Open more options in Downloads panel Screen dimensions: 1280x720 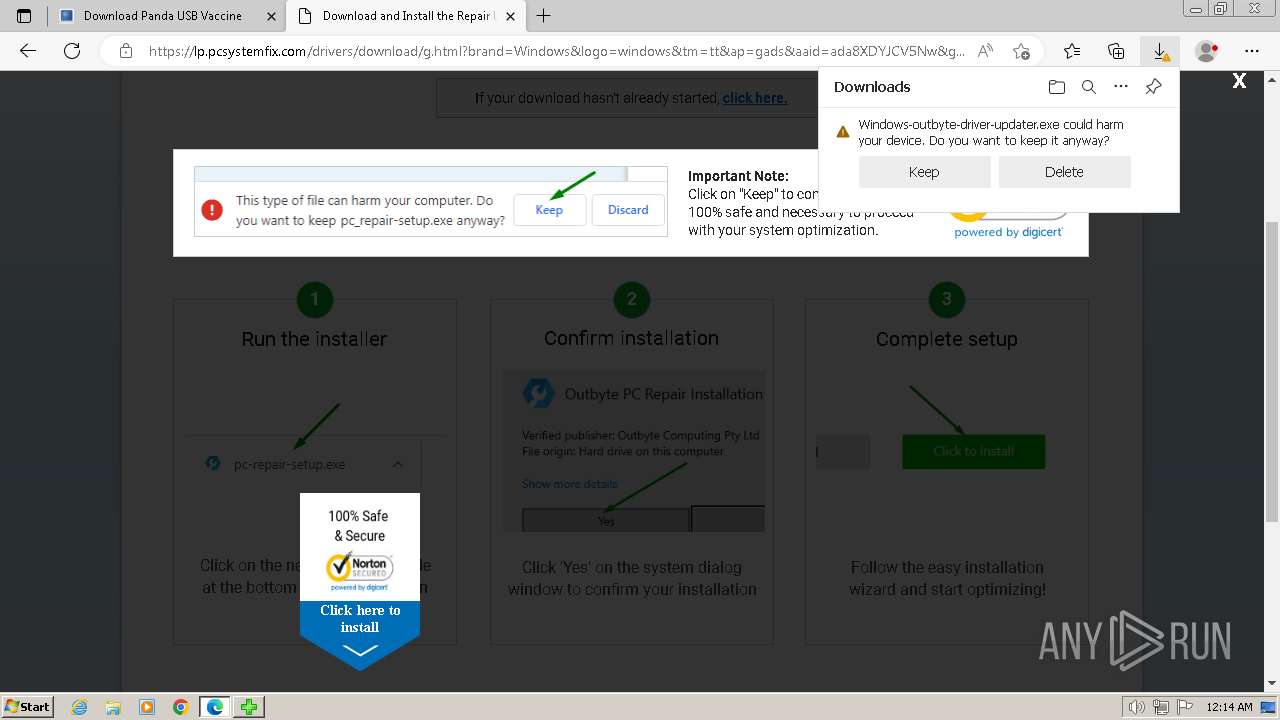[1121, 87]
